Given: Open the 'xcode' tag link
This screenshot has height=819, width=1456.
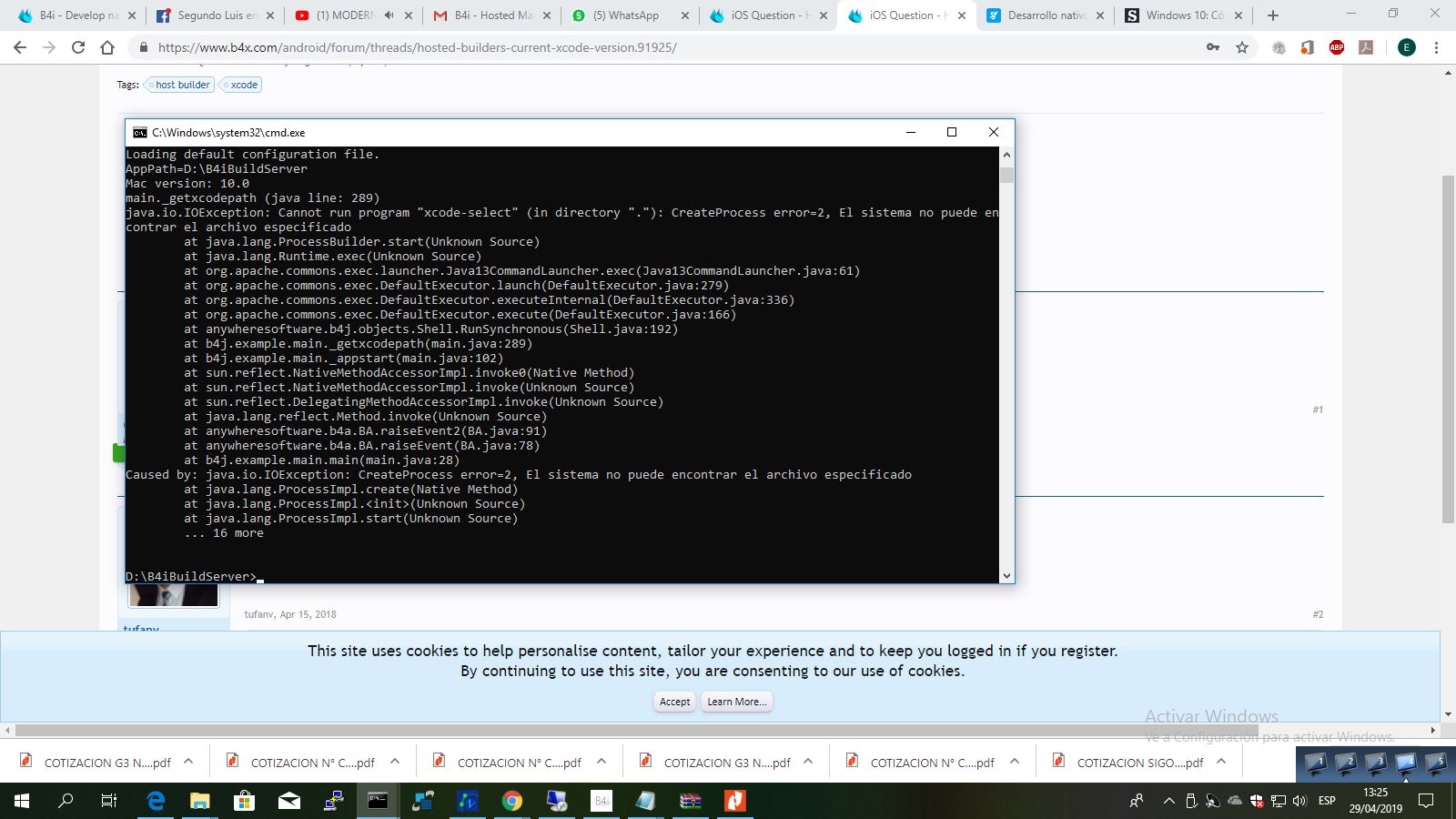Looking at the screenshot, I should point(240,85).
